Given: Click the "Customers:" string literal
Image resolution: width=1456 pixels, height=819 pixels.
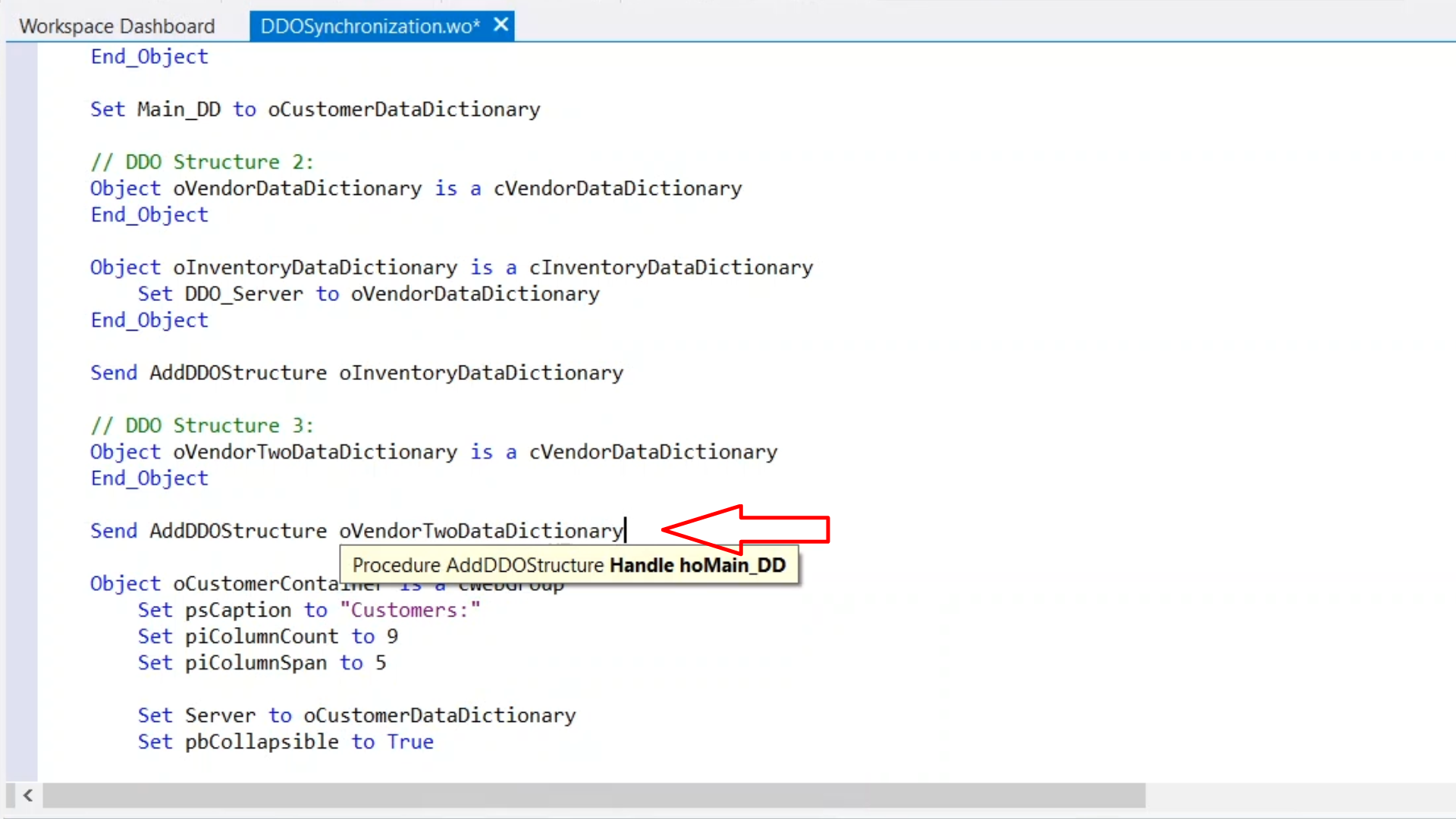Looking at the screenshot, I should pyautogui.click(x=410, y=610).
